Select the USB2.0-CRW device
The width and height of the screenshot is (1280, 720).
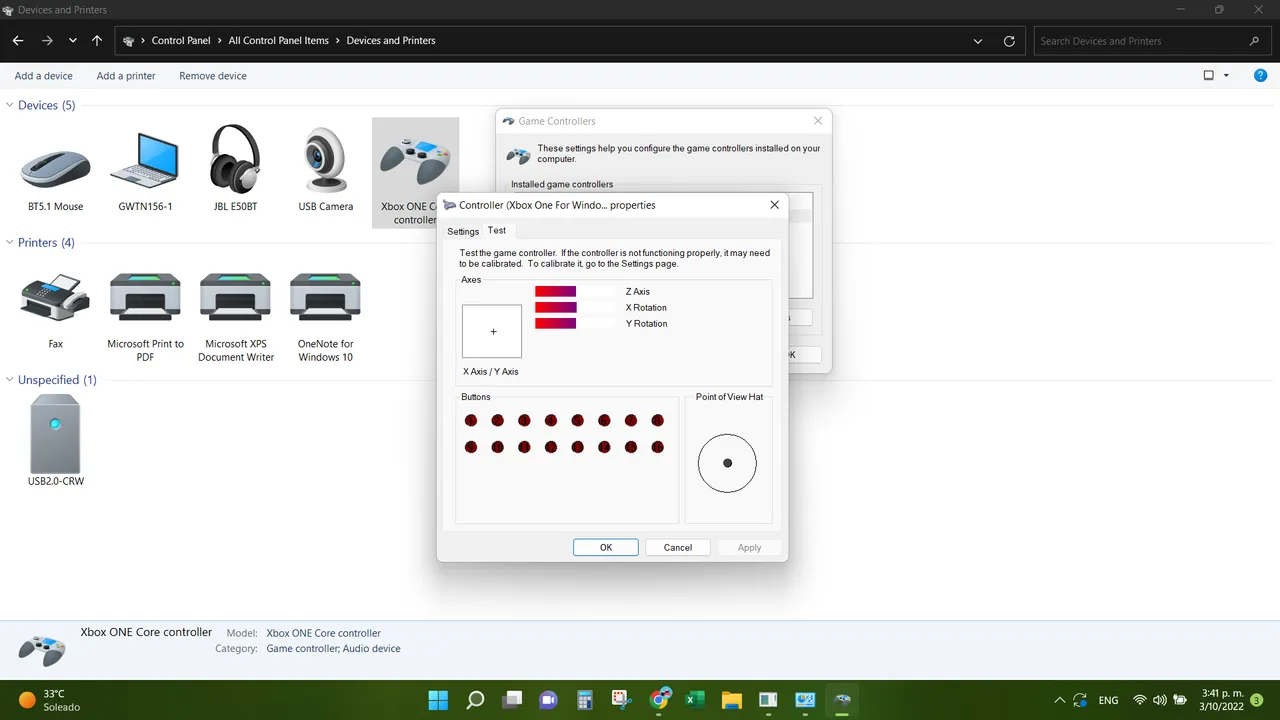(56, 440)
